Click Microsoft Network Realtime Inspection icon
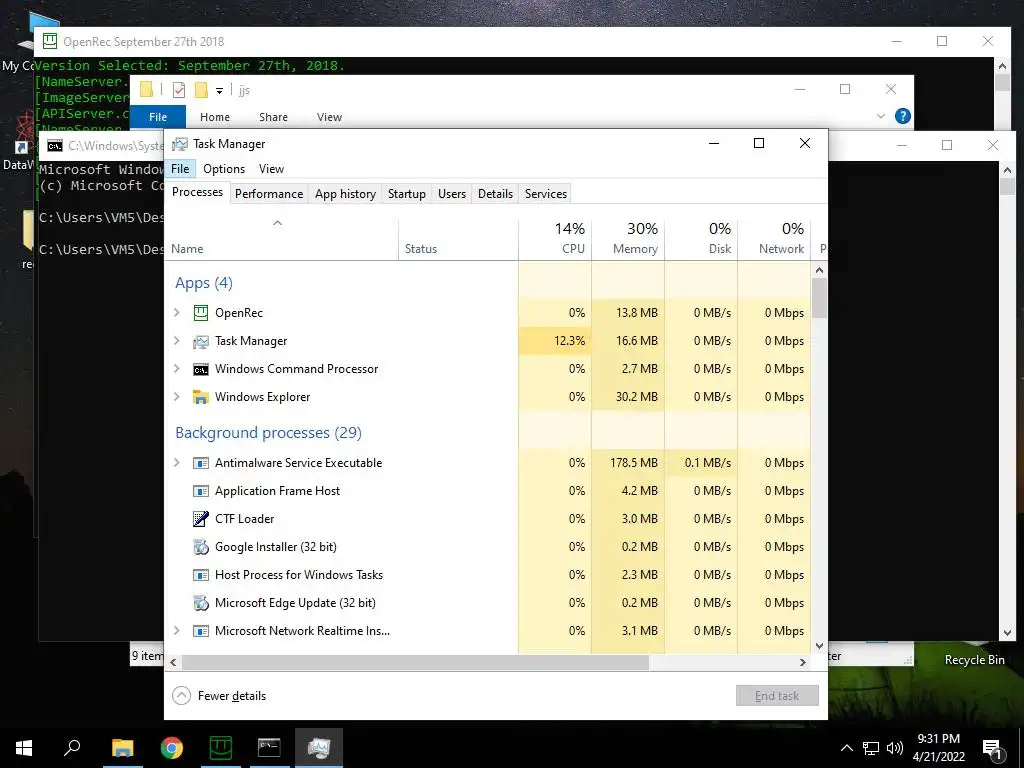Viewport: 1024px width, 768px height. coord(201,632)
